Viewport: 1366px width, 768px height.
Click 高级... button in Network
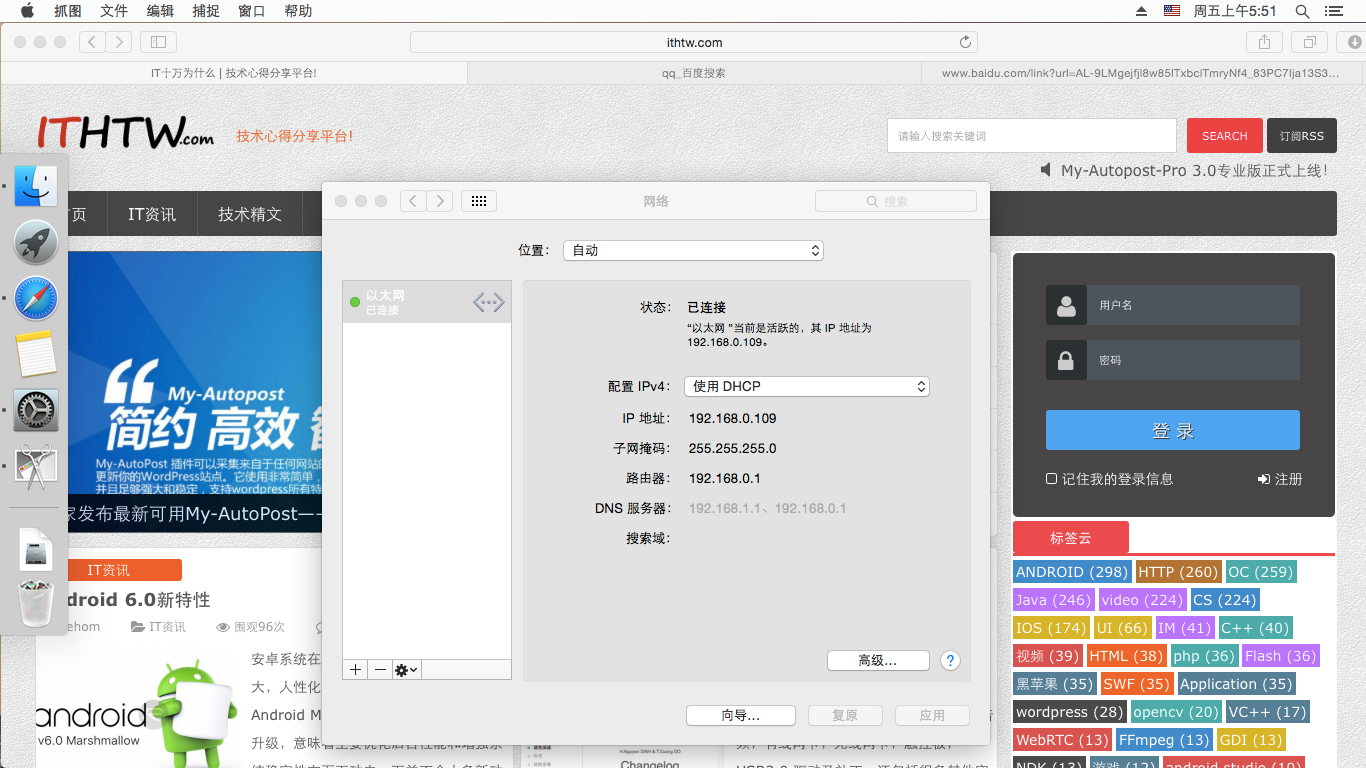click(x=878, y=661)
